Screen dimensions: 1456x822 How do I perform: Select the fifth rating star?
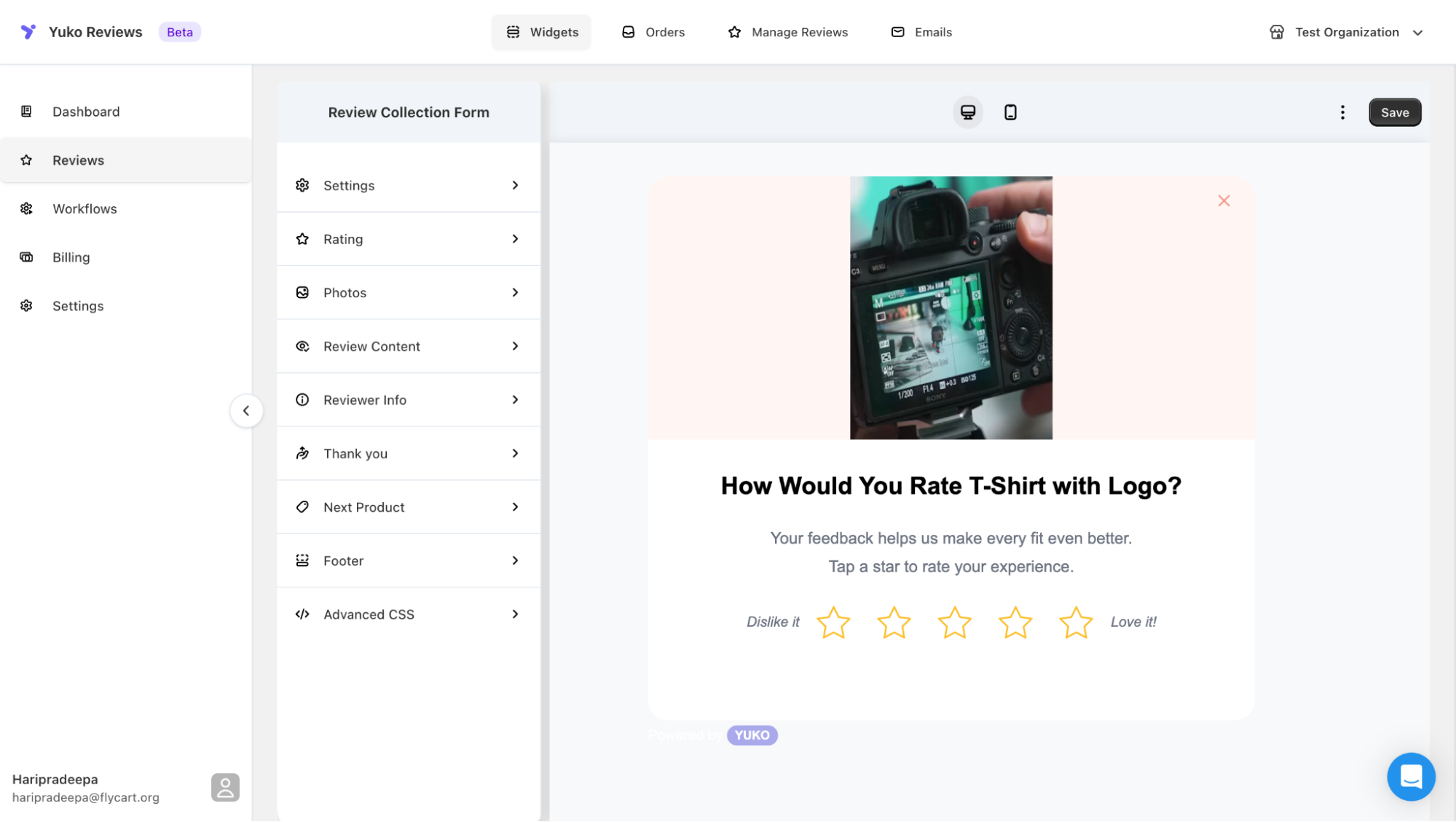click(x=1075, y=622)
